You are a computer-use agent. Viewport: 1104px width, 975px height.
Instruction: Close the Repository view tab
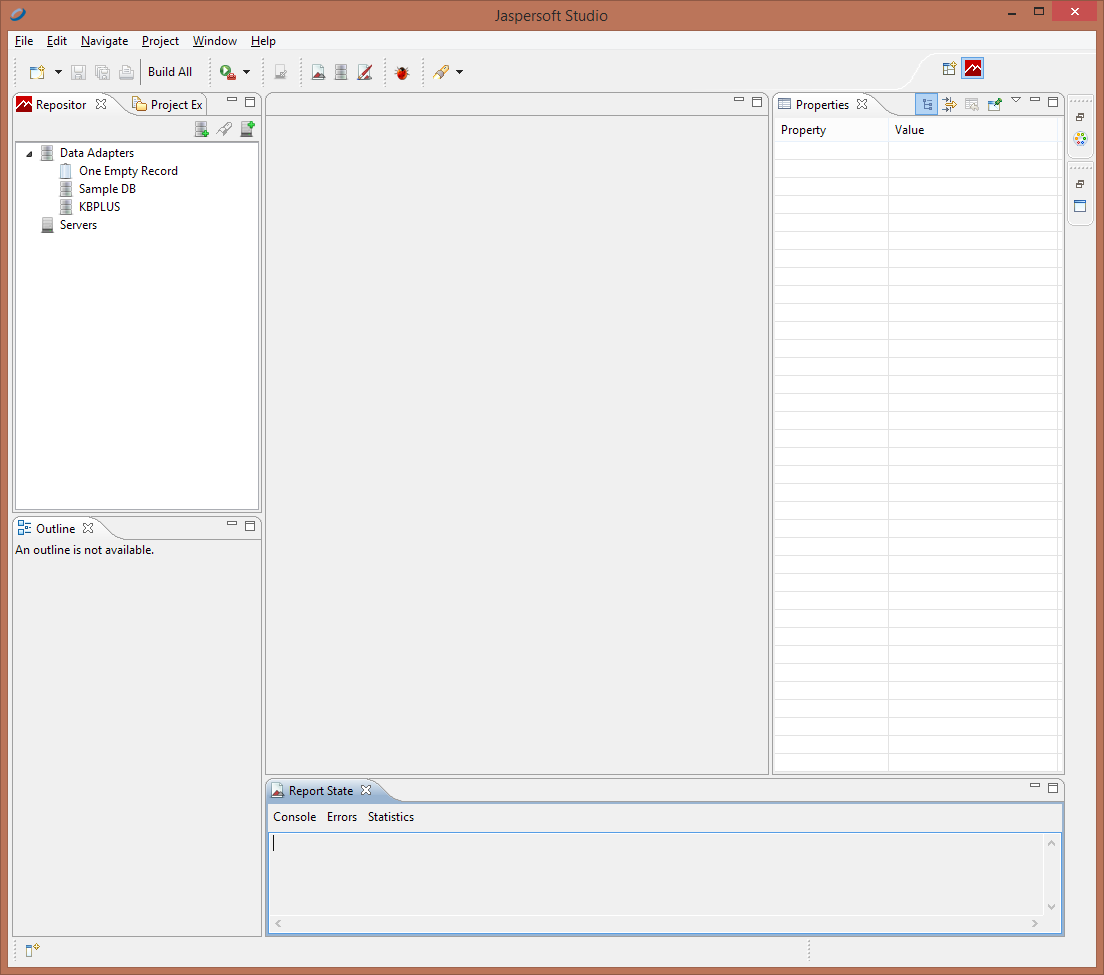pyautogui.click(x=101, y=104)
